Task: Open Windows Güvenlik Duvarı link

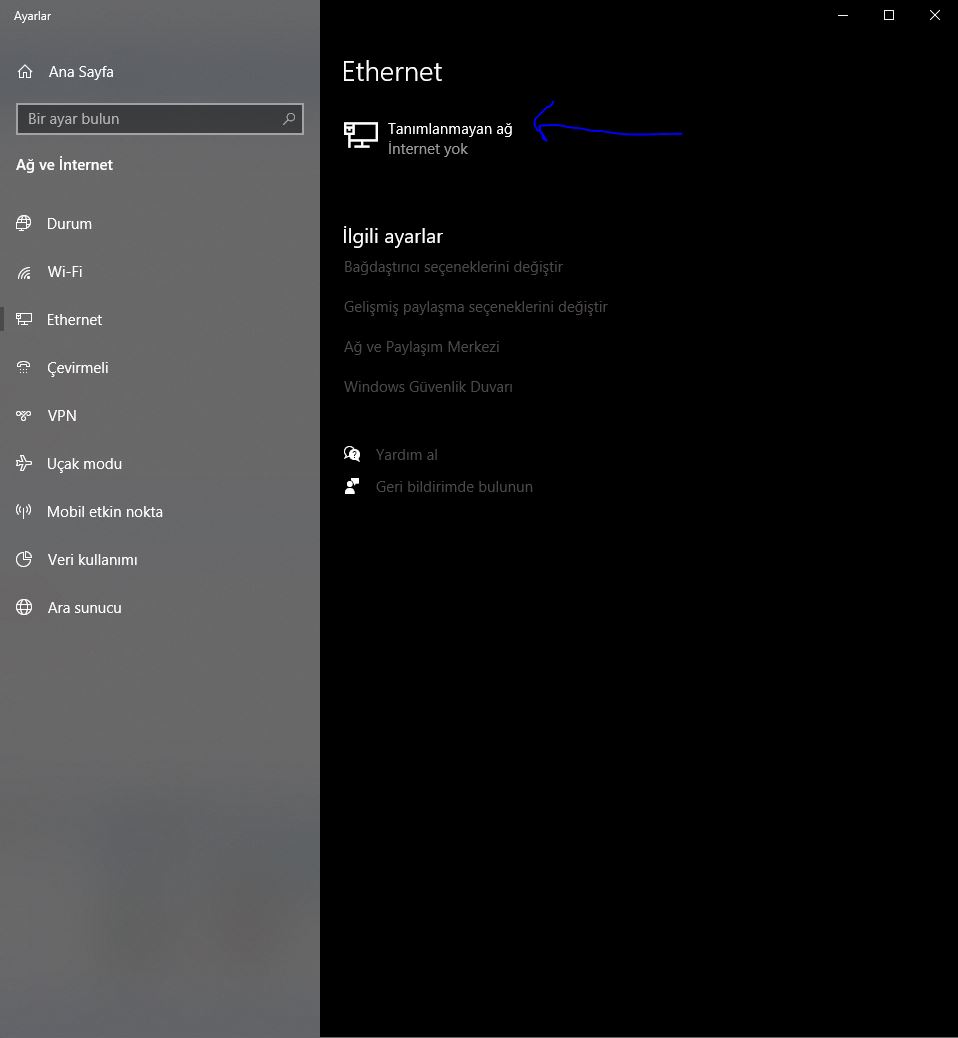Action: pos(428,387)
